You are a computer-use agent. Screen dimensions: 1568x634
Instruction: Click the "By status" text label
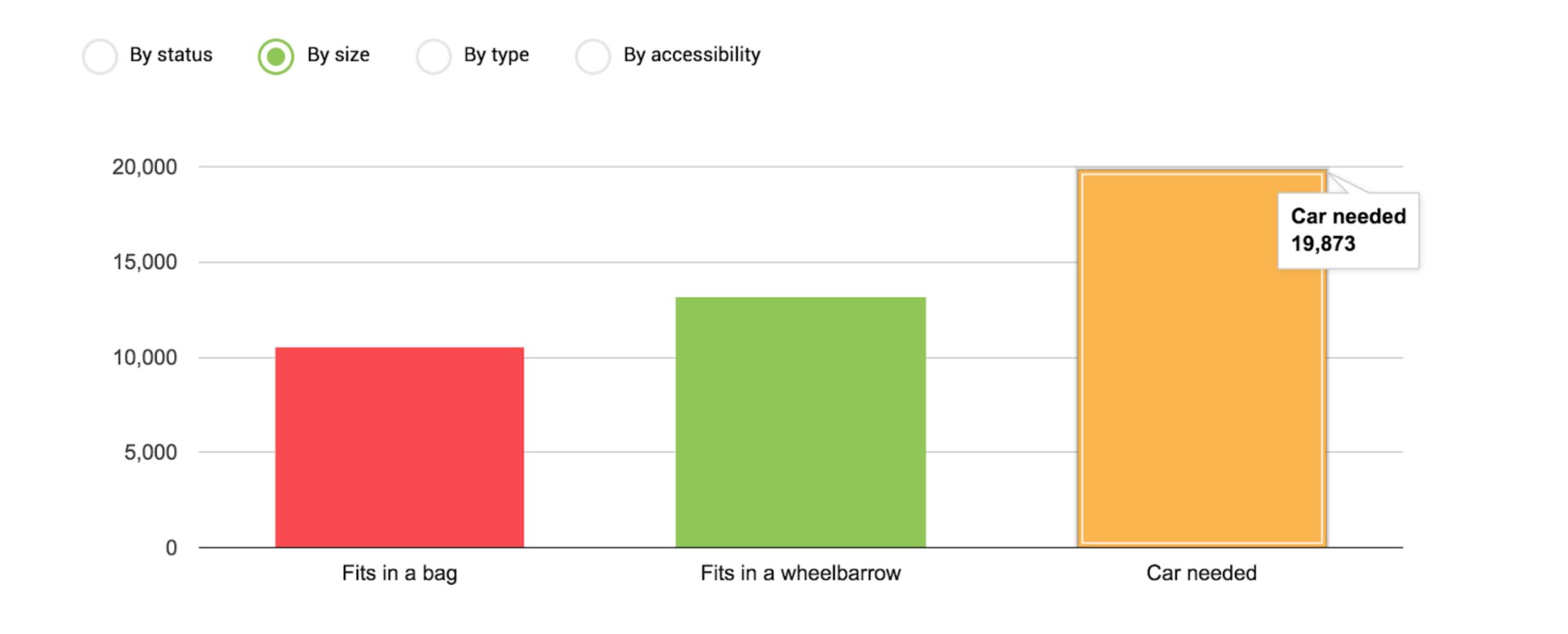[171, 55]
